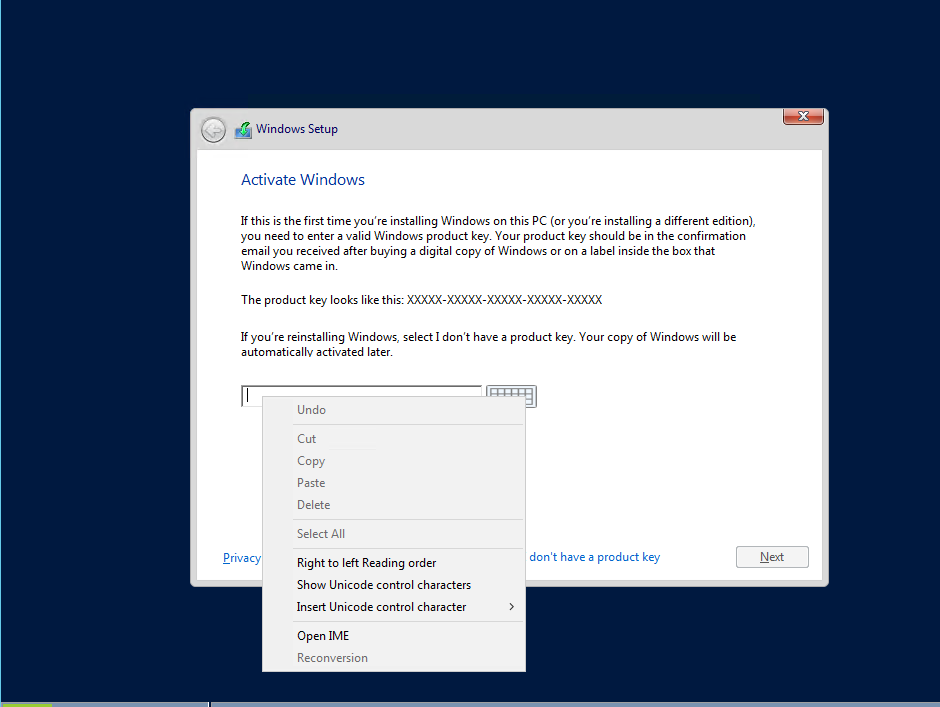The height and width of the screenshot is (707, 940).
Task: Choose Copy from the context menu
Action: (x=394, y=461)
